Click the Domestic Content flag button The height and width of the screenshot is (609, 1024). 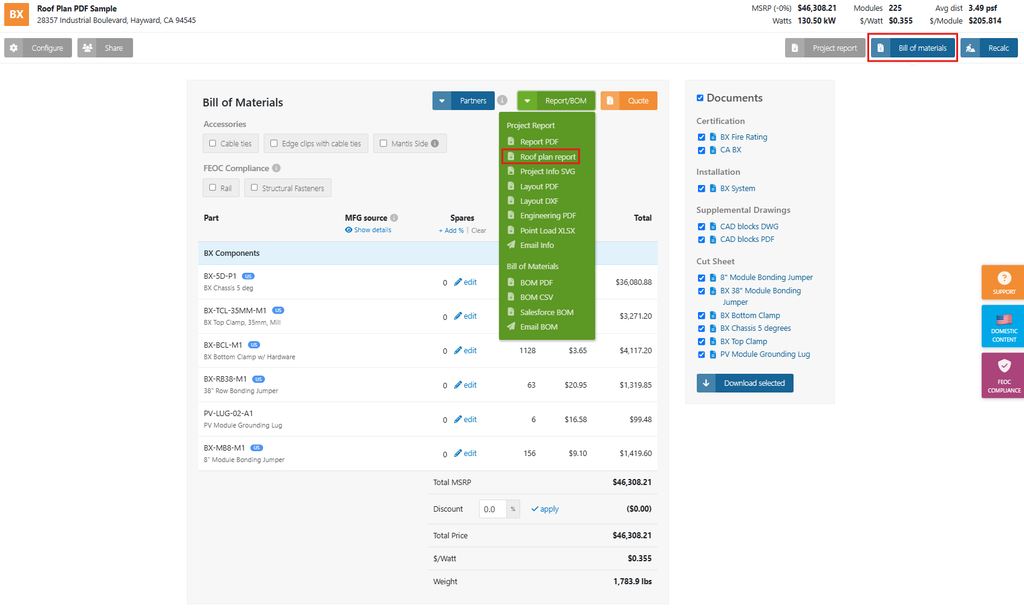coord(1003,326)
